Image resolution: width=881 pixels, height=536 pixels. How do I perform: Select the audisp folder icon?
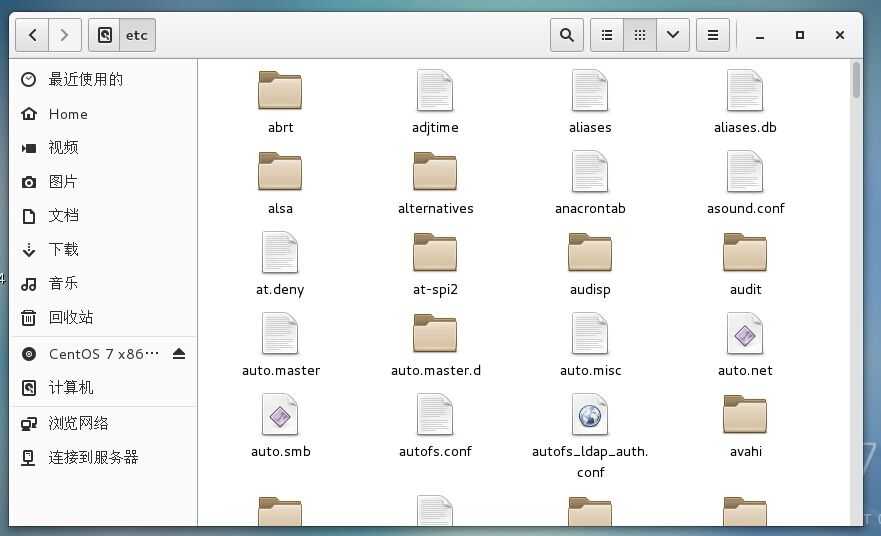590,252
